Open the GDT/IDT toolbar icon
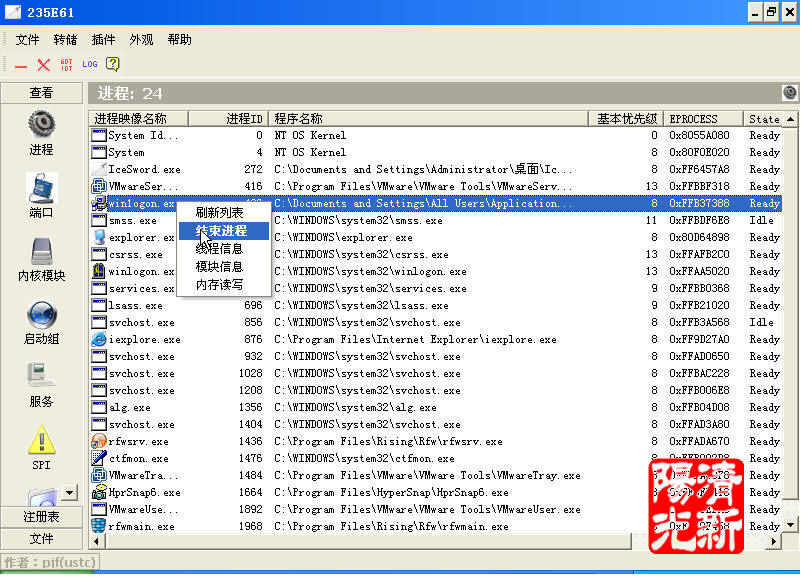808x578 pixels. click(66, 64)
